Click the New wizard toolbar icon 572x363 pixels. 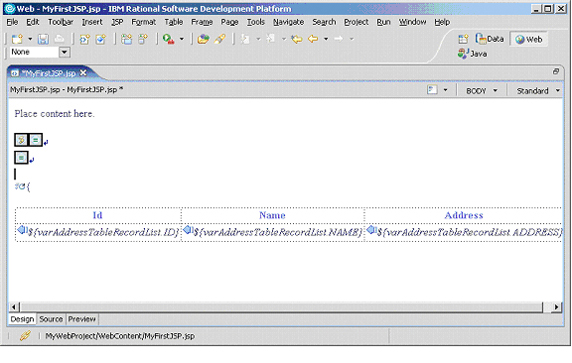click(17, 39)
